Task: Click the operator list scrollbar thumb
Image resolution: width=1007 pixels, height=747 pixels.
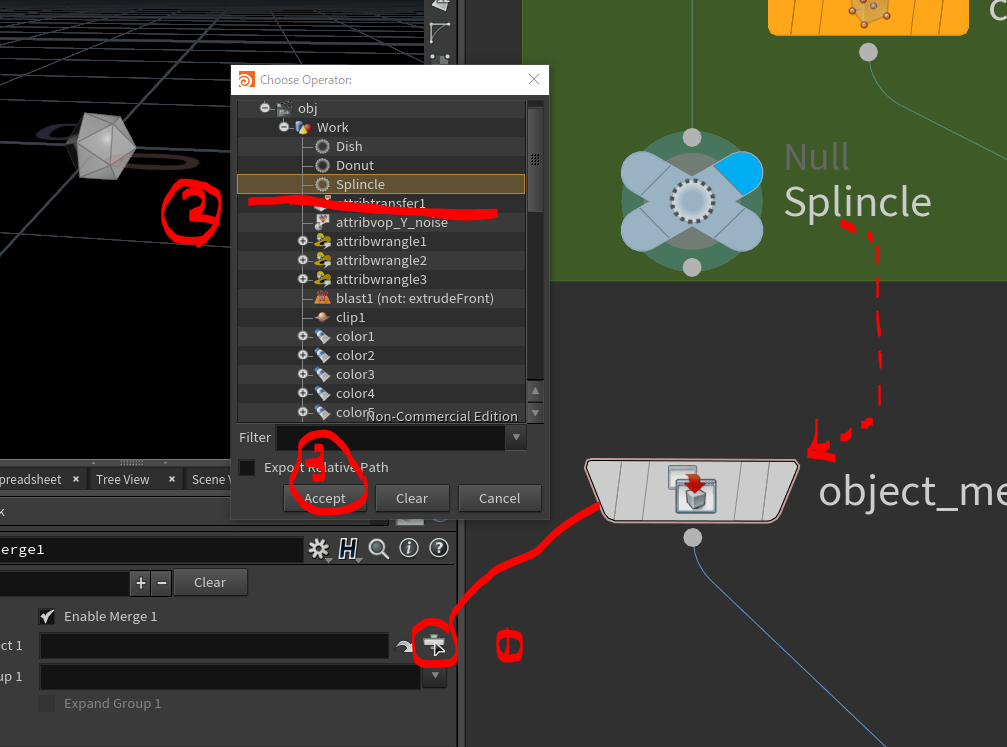Action: click(x=535, y=159)
